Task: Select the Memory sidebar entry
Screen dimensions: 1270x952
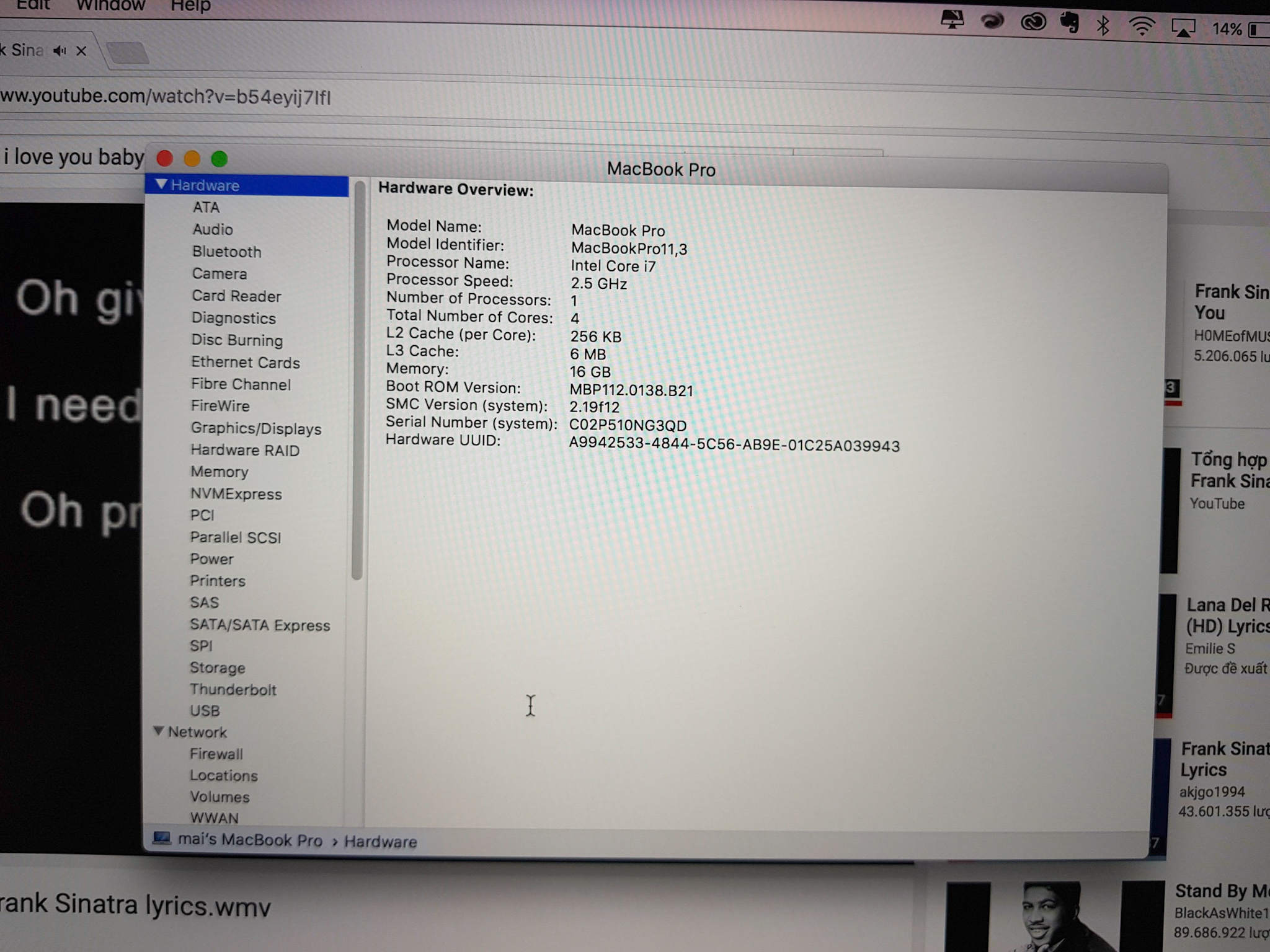Action: (219, 472)
